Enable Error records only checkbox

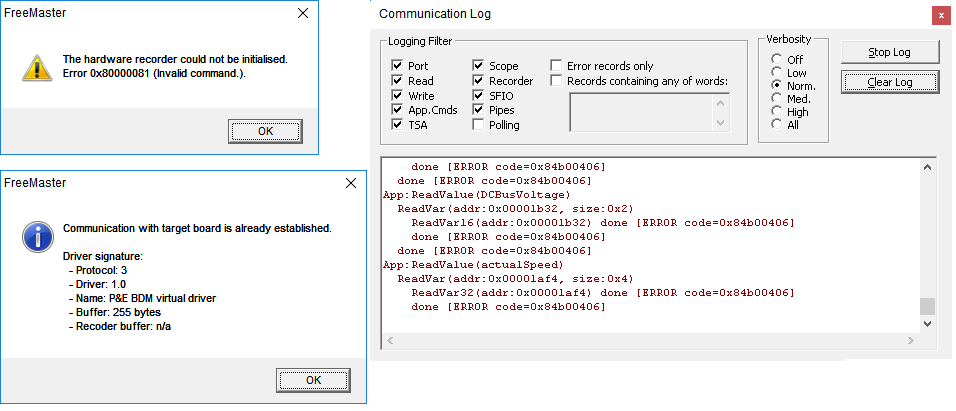coord(556,65)
